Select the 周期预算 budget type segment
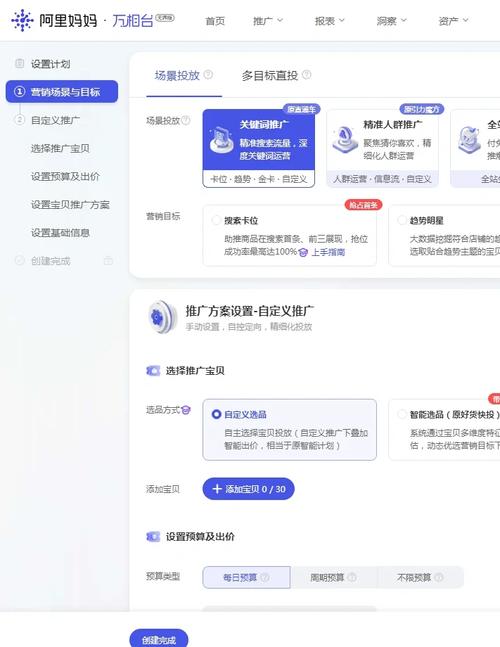The width and height of the screenshot is (500, 647). click(x=333, y=577)
